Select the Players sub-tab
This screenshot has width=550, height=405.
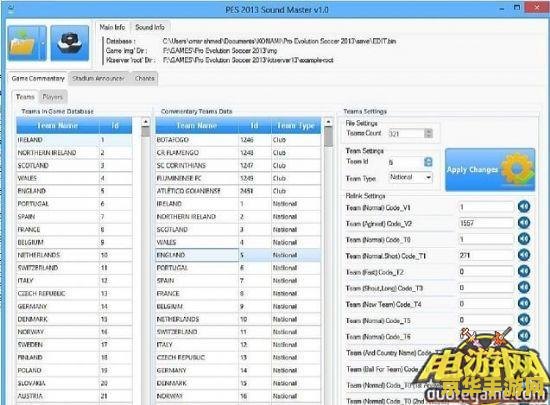click(53, 97)
